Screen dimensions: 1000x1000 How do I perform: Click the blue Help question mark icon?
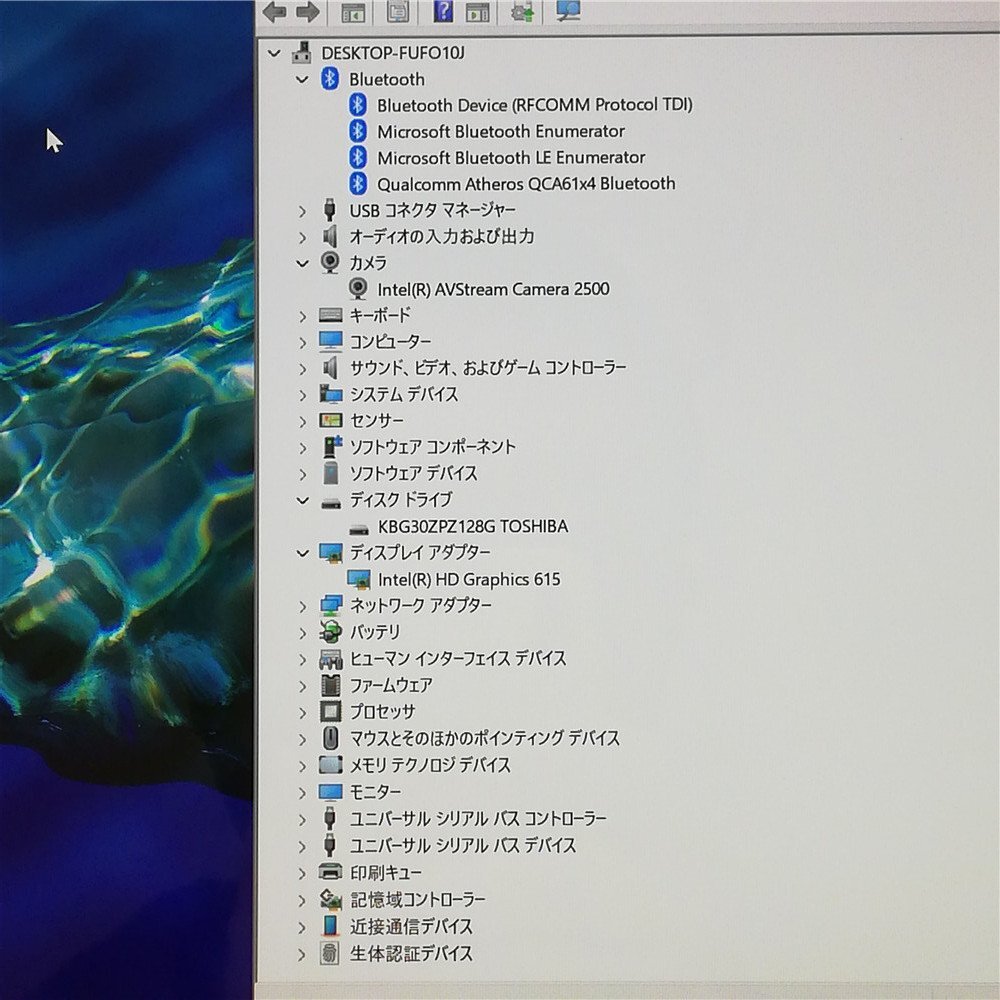pos(443,11)
